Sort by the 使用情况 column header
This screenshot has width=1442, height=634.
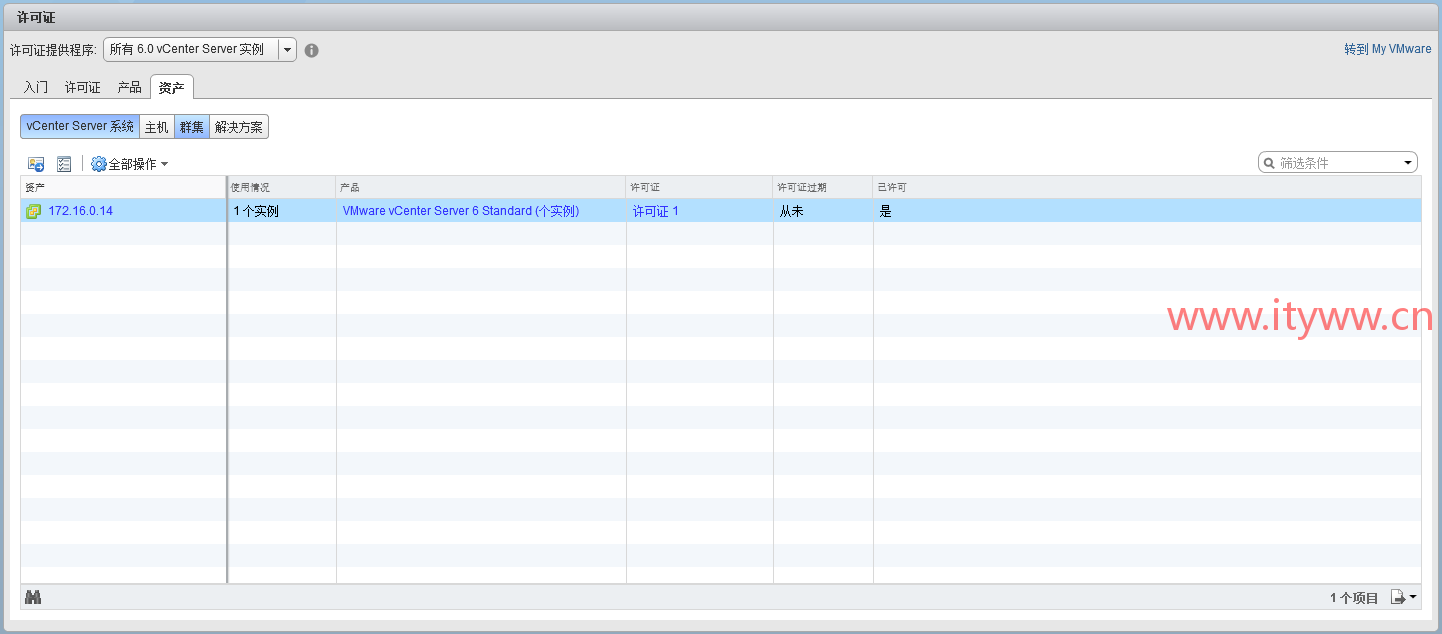point(282,187)
